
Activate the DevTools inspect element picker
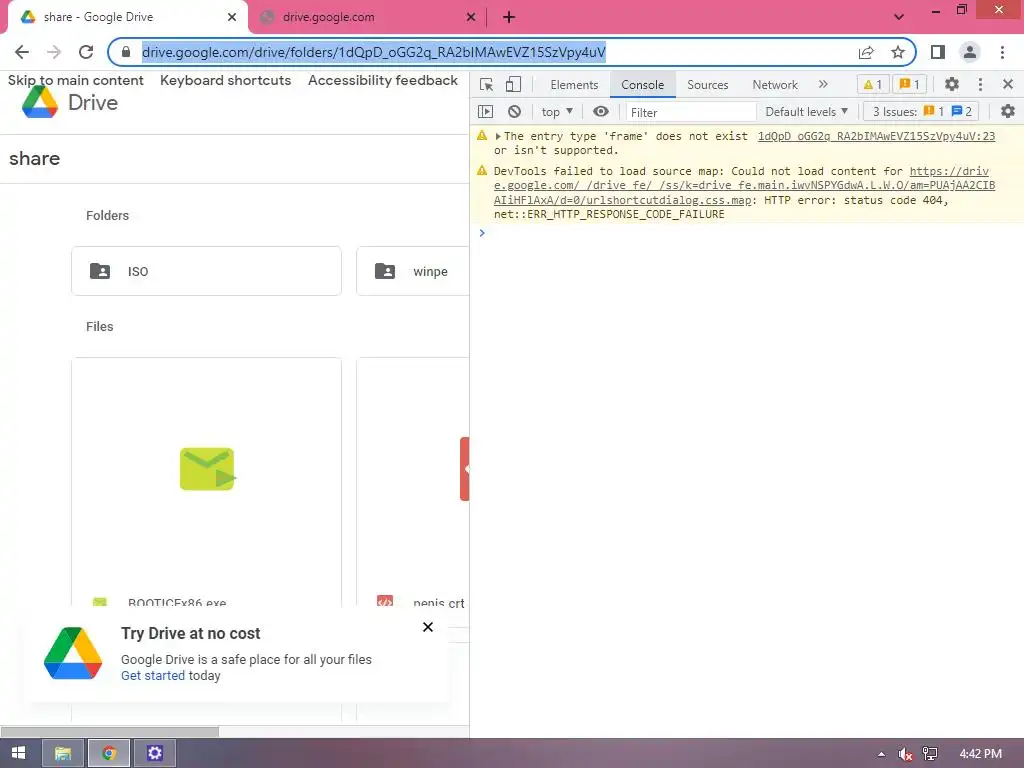(x=487, y=84)
